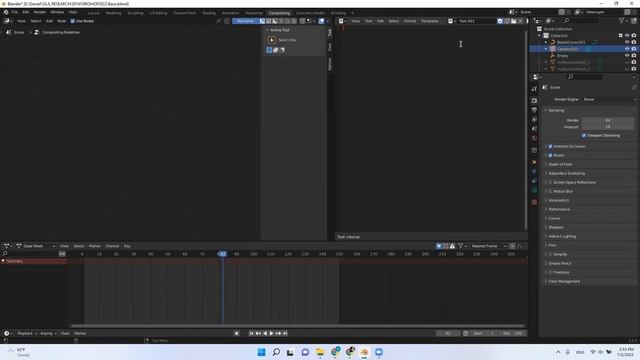
Task: Expand the Performance panel
Action: pos(558,209)
